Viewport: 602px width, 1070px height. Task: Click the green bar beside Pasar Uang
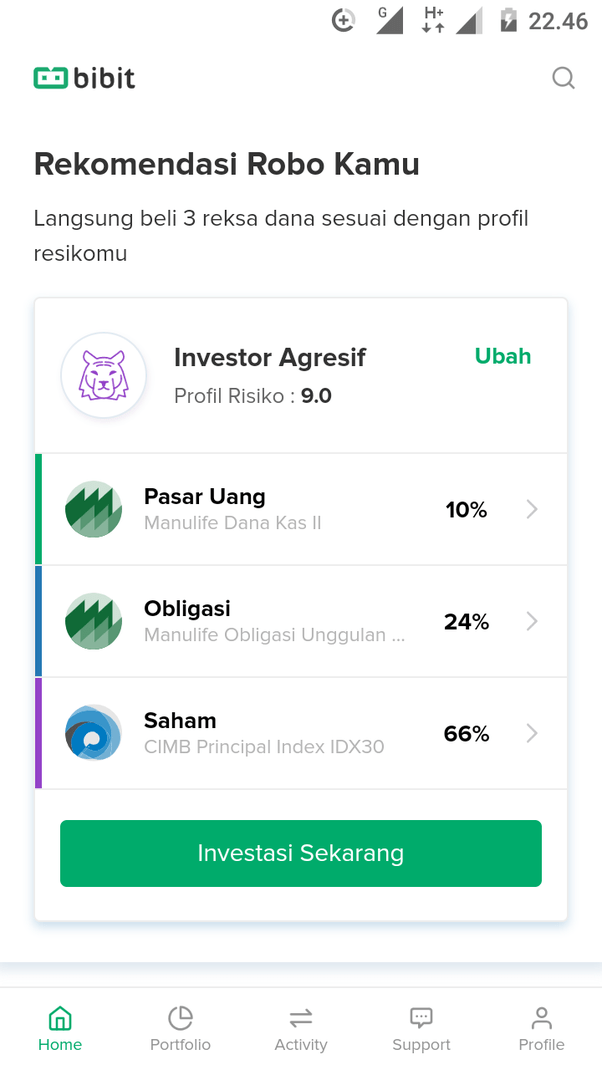coord(38,509)
